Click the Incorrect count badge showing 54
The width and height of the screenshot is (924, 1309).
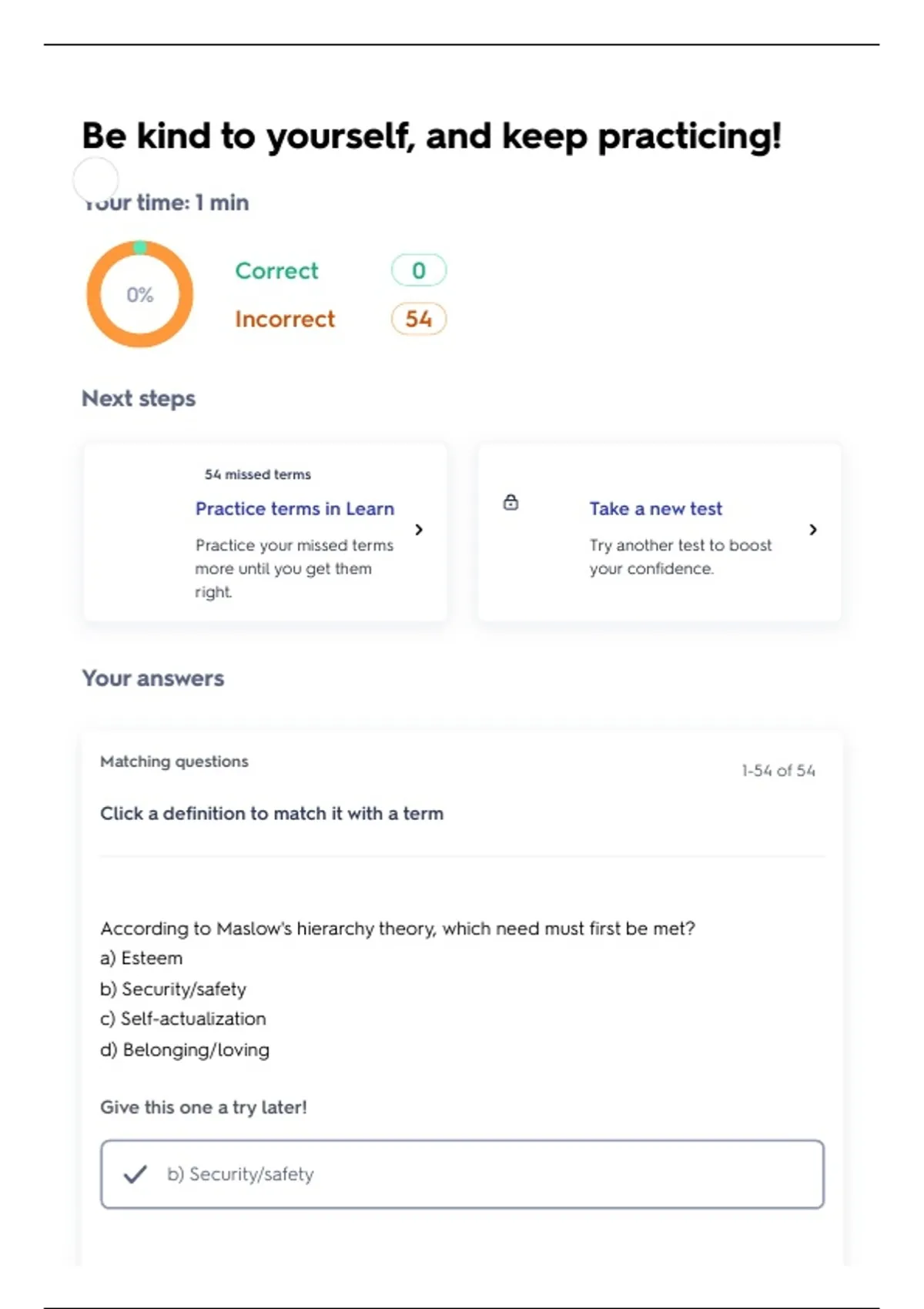pyautogui.click(x=418, y=319)
